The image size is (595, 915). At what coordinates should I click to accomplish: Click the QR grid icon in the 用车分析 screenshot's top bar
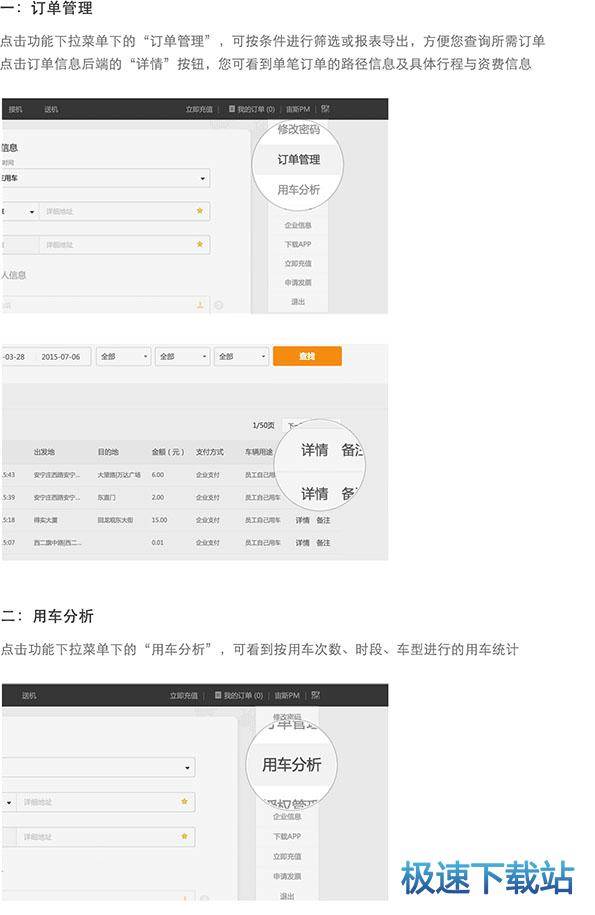[x=316, y=695]
